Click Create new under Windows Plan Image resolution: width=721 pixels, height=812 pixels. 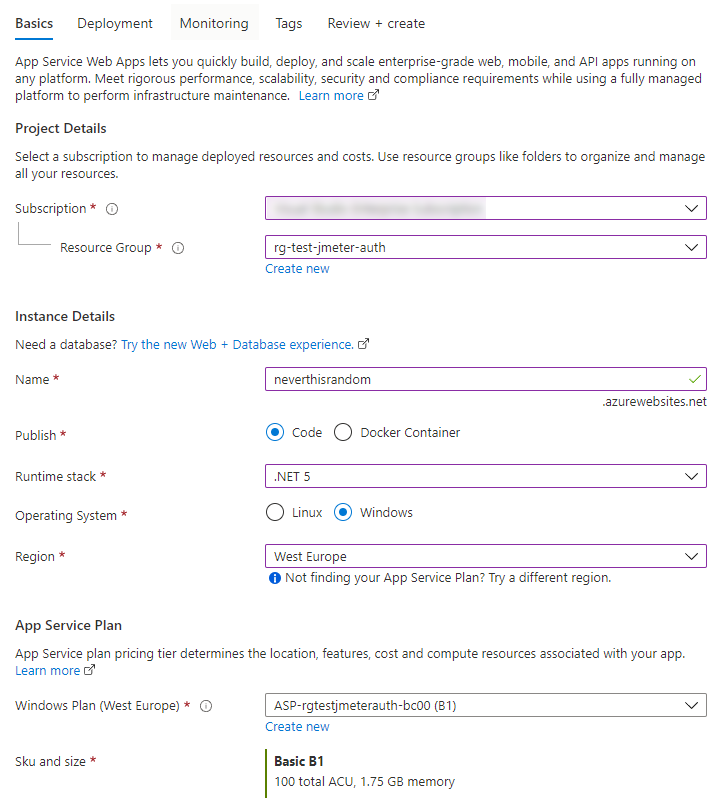point(297,726)
